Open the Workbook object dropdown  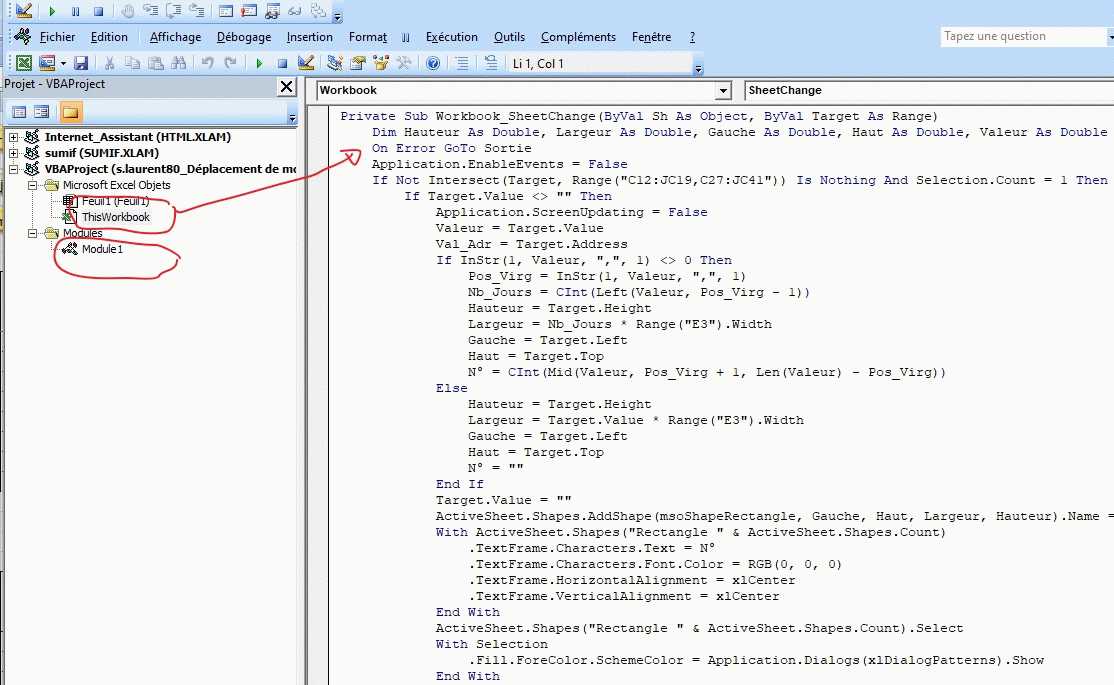(x=723, y=91)
